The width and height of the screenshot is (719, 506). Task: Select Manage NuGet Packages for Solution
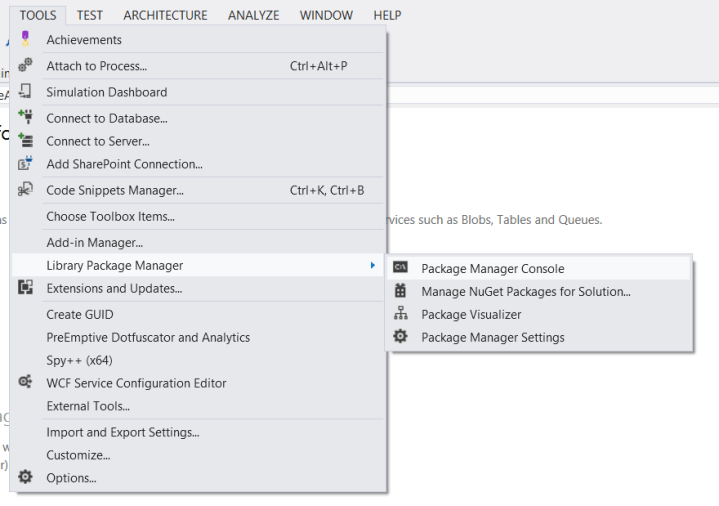tap(525, 292)
